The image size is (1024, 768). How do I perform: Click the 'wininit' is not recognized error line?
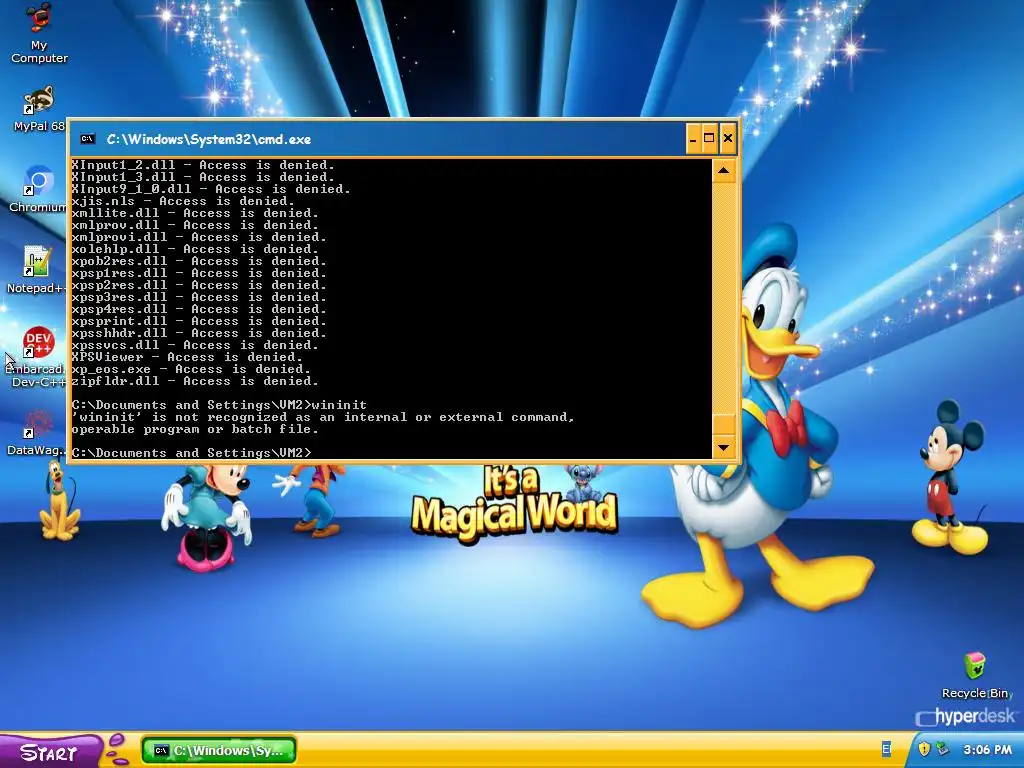pyautogui.click(x=323, y=417)
